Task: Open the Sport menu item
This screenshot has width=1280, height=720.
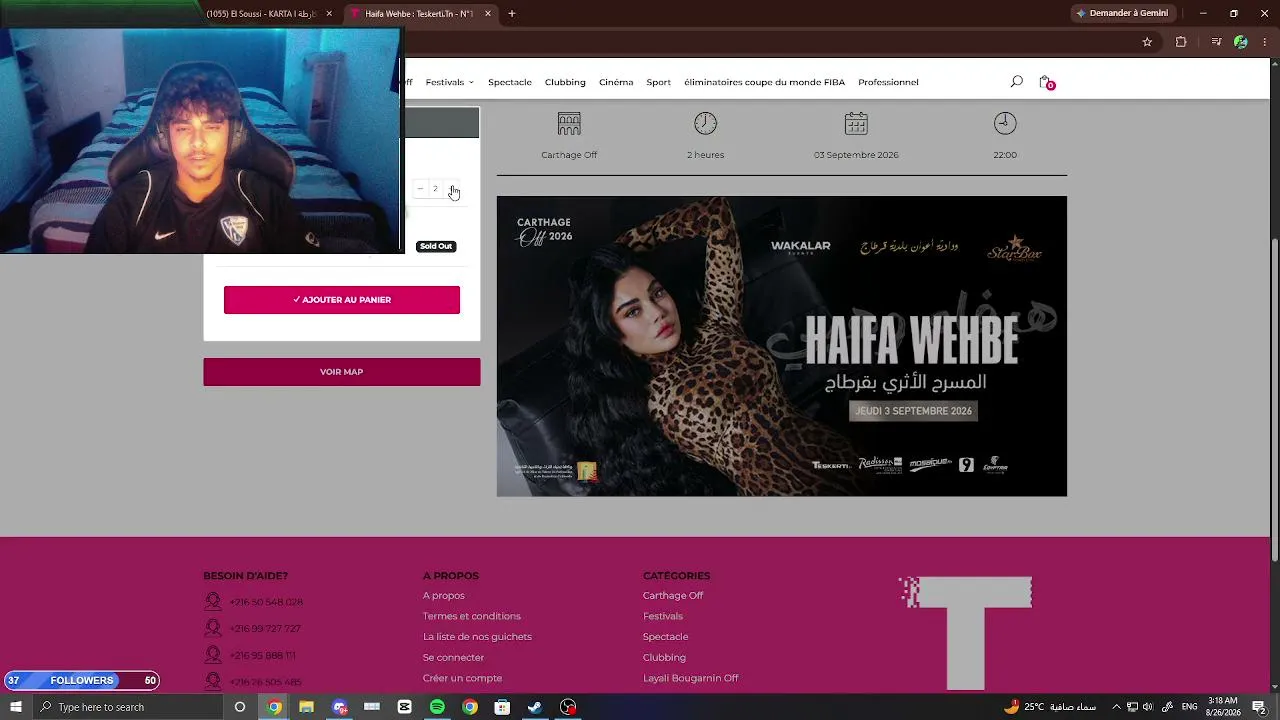Action: click(x=658, y=82)
